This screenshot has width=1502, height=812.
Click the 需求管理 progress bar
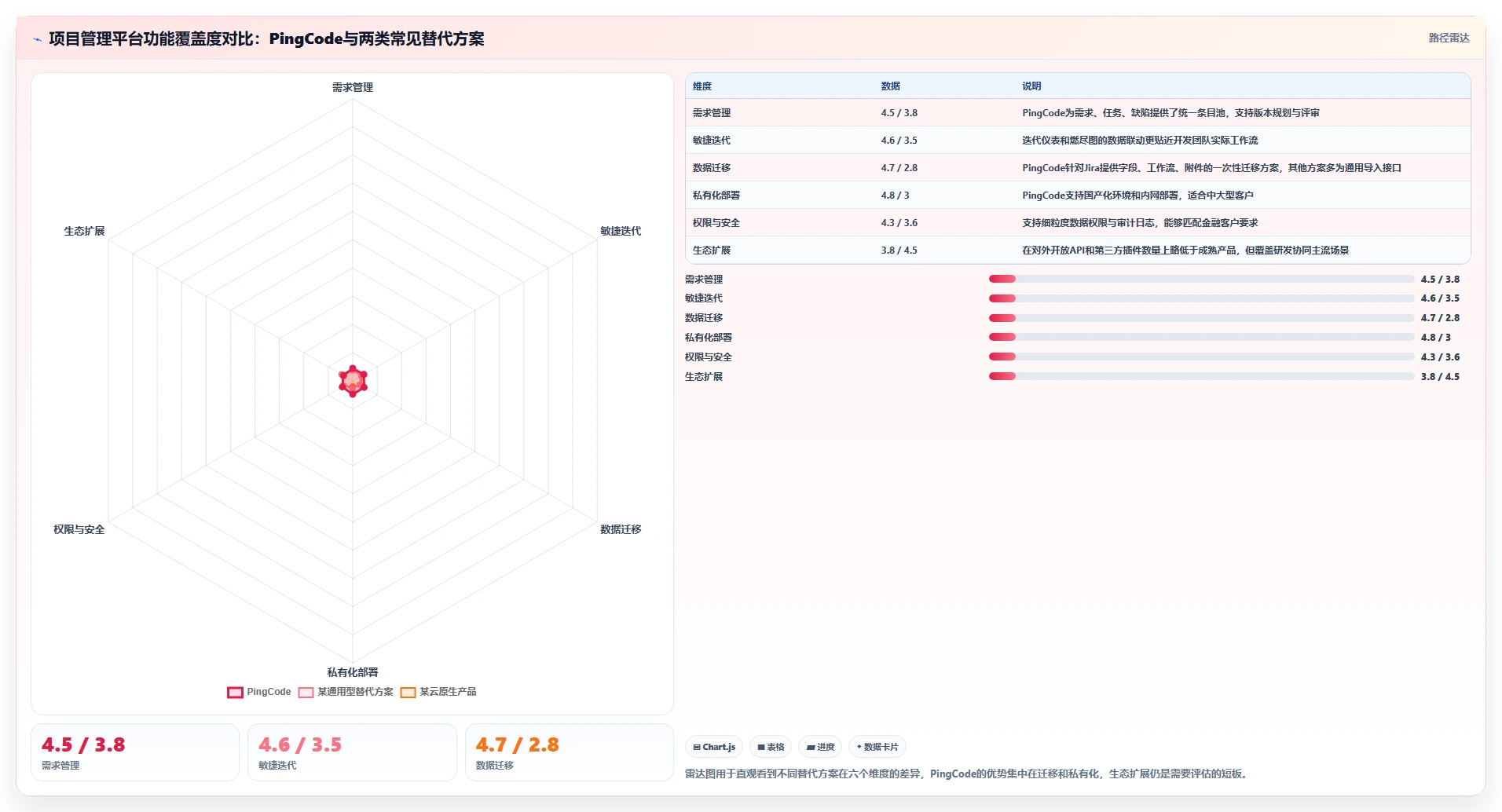click(x=1201, y=279)
